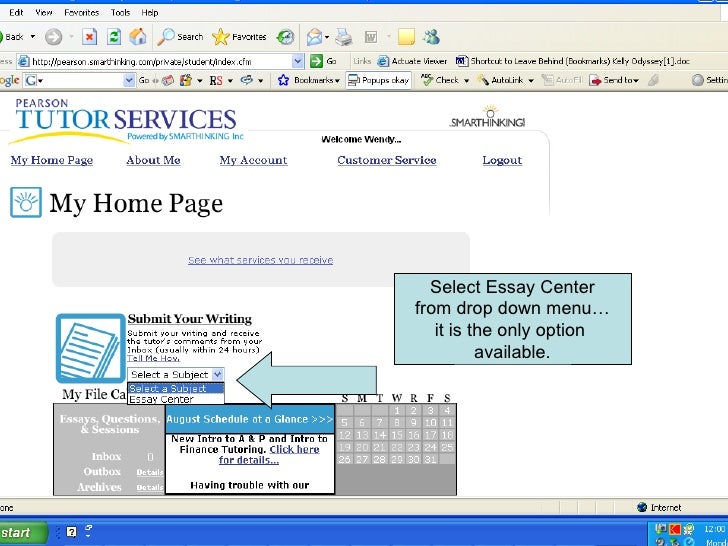The height and width of the screenshot is (546, 728).
Task: Click the Refresh page icon
Action: 114,37
